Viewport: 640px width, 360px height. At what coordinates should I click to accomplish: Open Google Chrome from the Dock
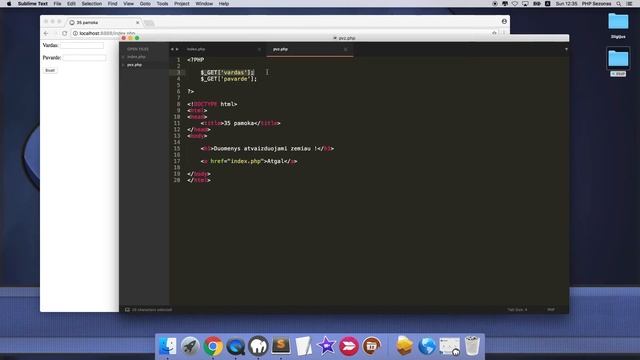[x=213, y=346]
